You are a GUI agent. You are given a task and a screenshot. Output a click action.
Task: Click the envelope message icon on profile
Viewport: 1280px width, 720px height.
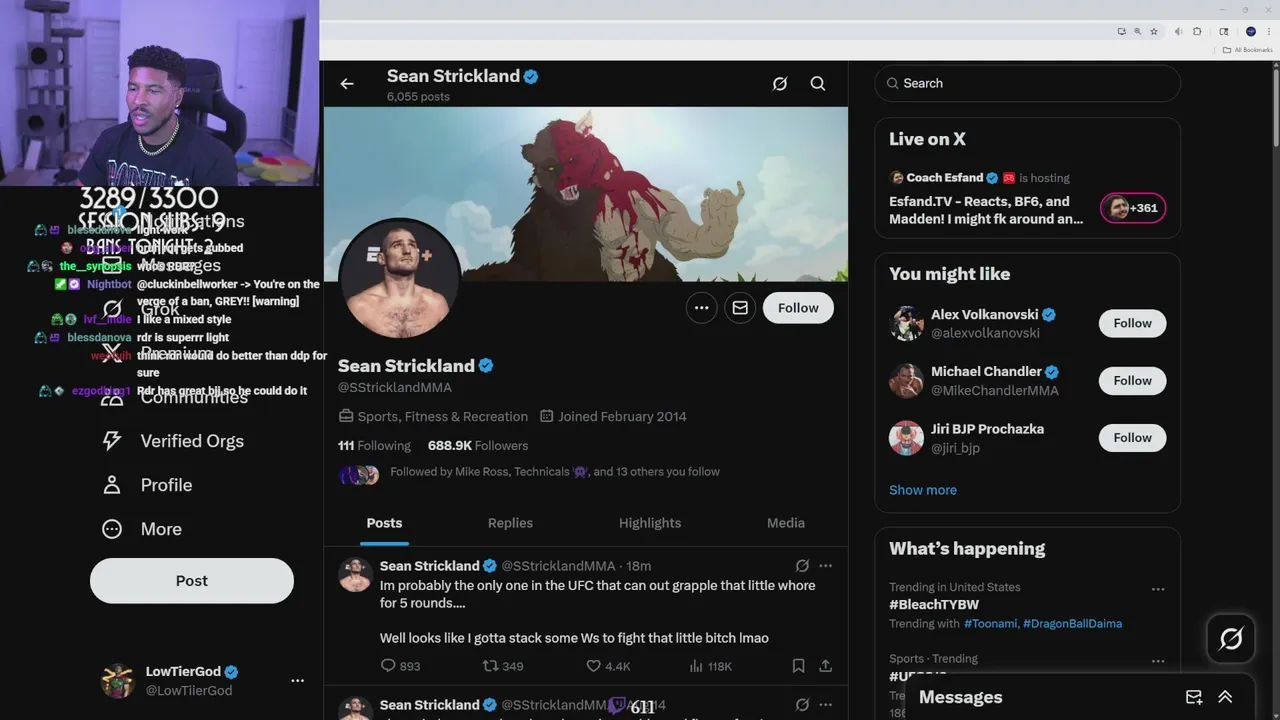click(x=740, y=308)
